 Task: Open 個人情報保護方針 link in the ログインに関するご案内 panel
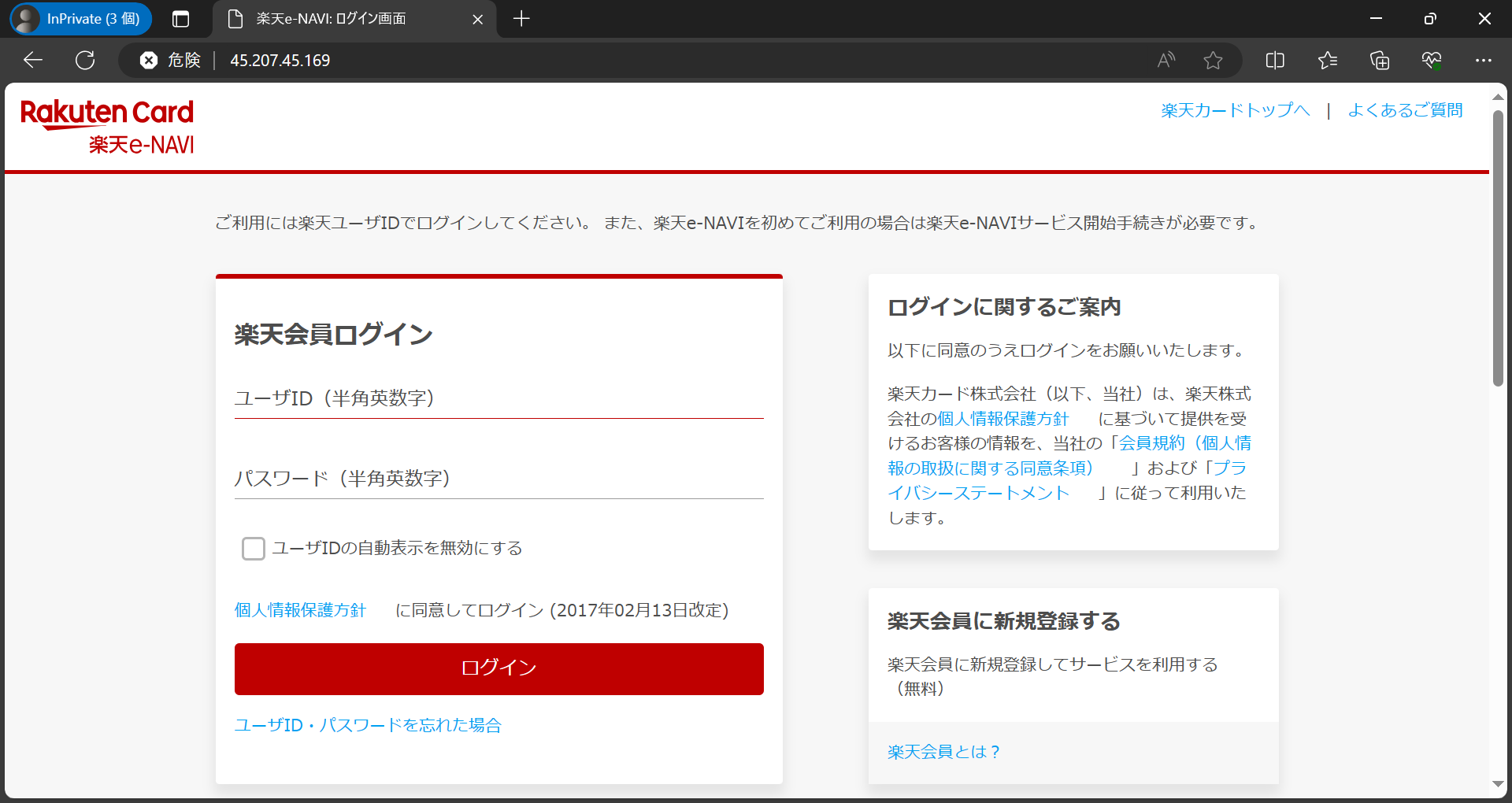(1002, 419)
